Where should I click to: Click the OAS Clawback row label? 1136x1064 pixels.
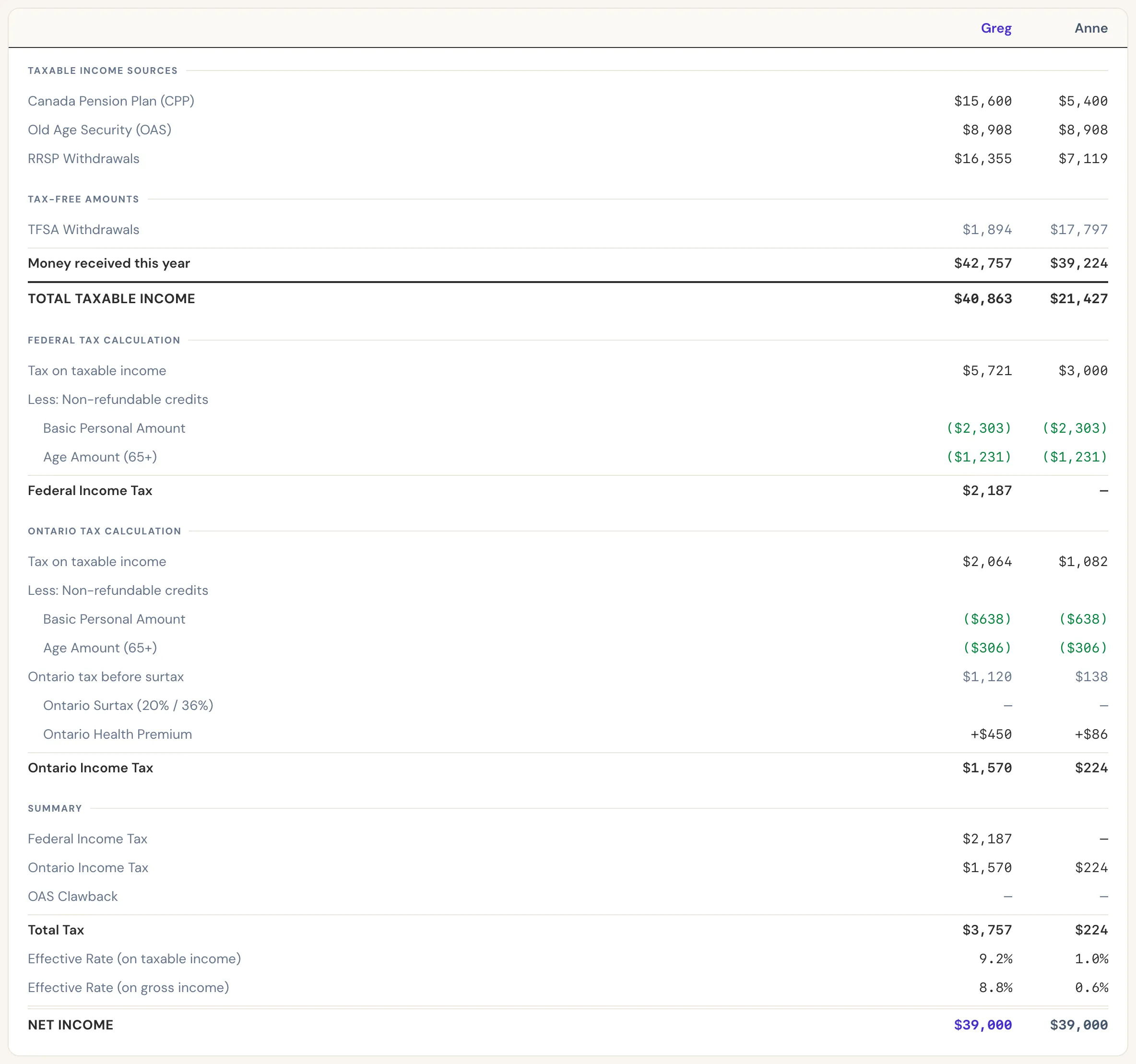click(72, 897)
